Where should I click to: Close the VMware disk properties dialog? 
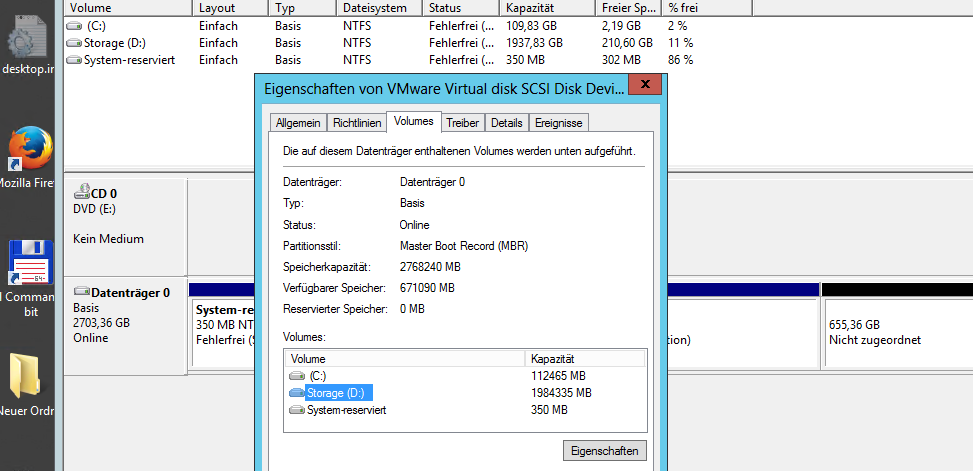tap(645, 85)
